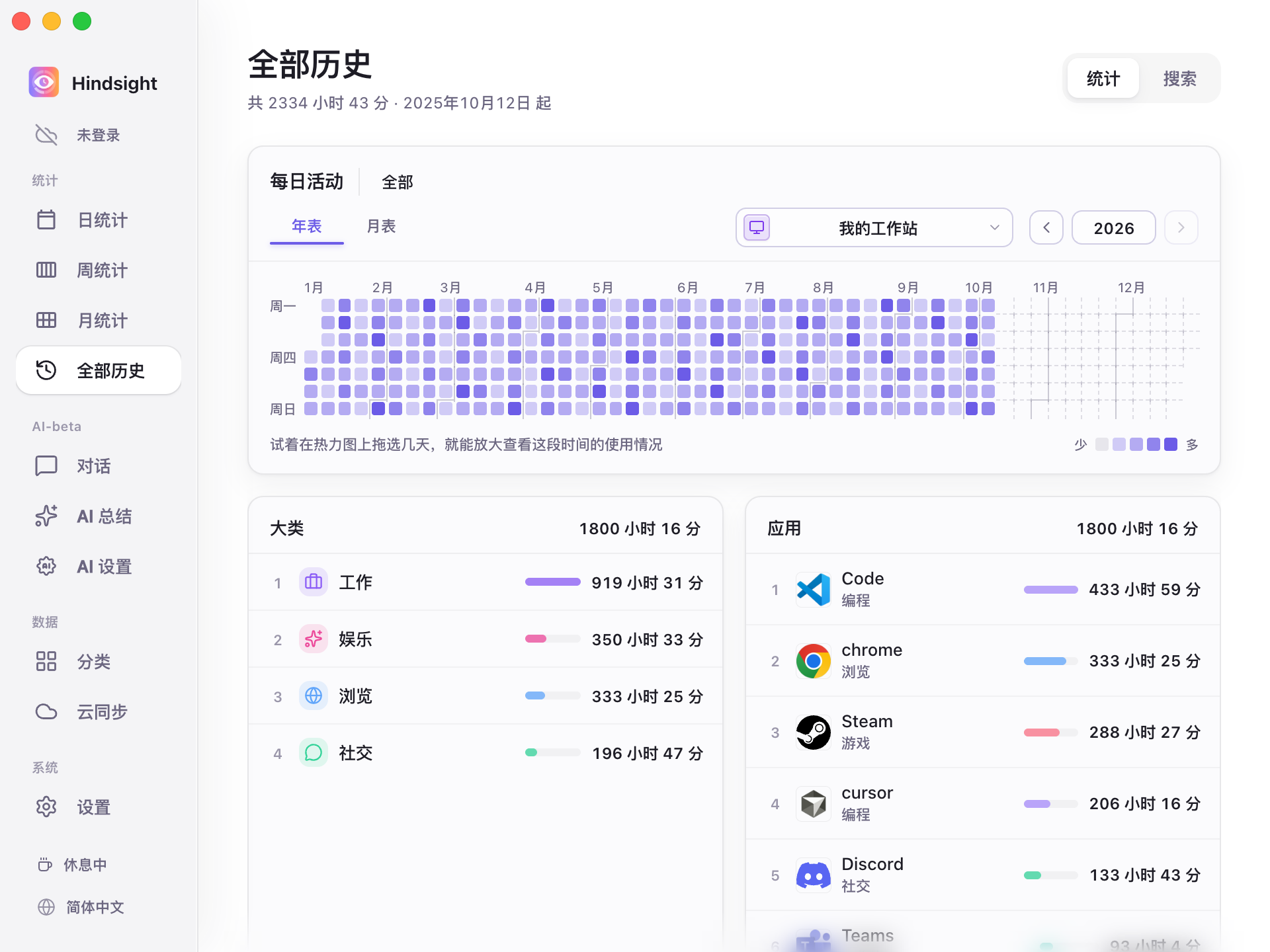Click the 简体中文 globe icon

46,907
